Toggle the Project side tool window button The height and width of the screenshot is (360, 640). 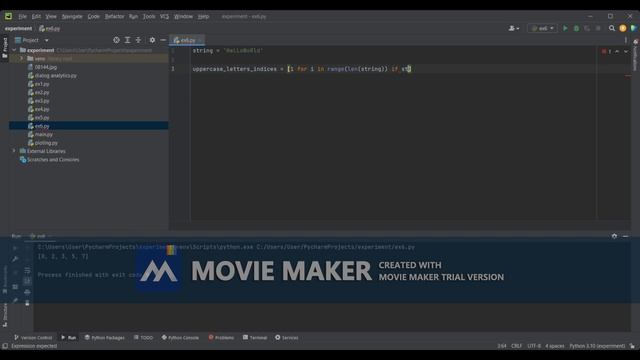pyautogui.click(x=5, y=48)
